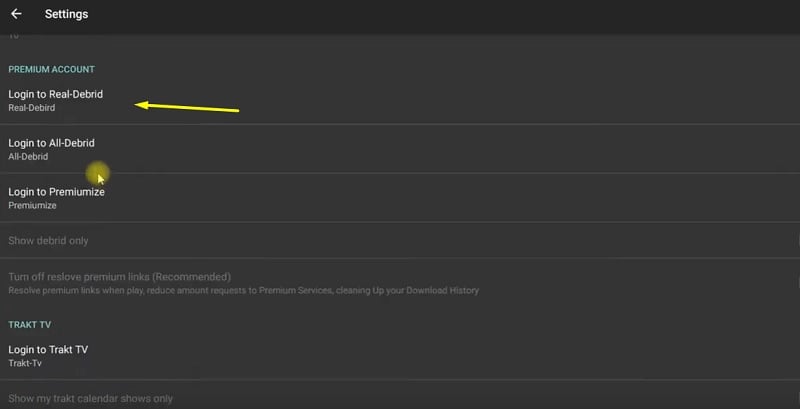
Task: Click the Premiumize subtitle text
Action: (x=32, y=206)
